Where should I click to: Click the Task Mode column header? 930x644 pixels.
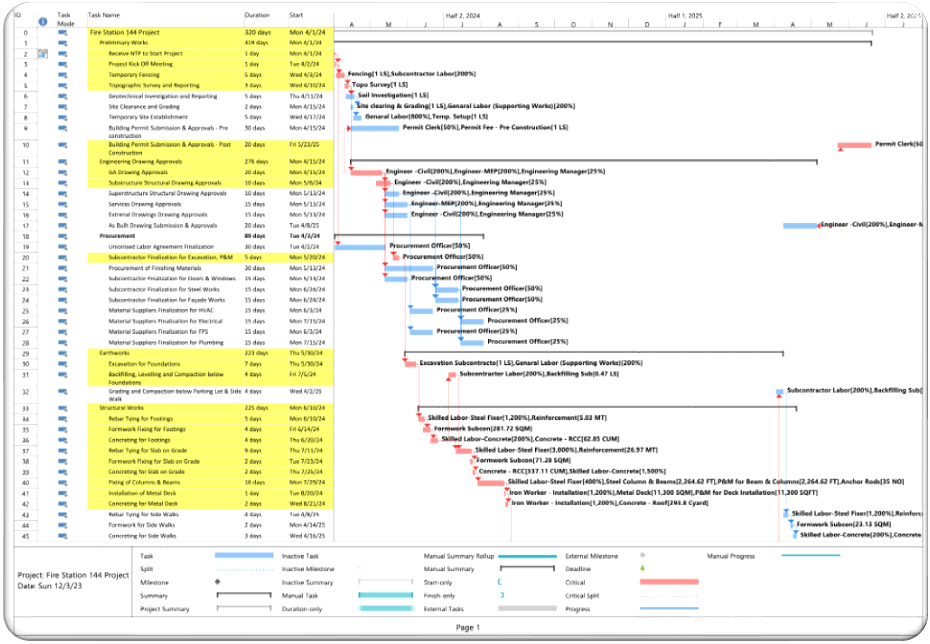click(64, 19)
